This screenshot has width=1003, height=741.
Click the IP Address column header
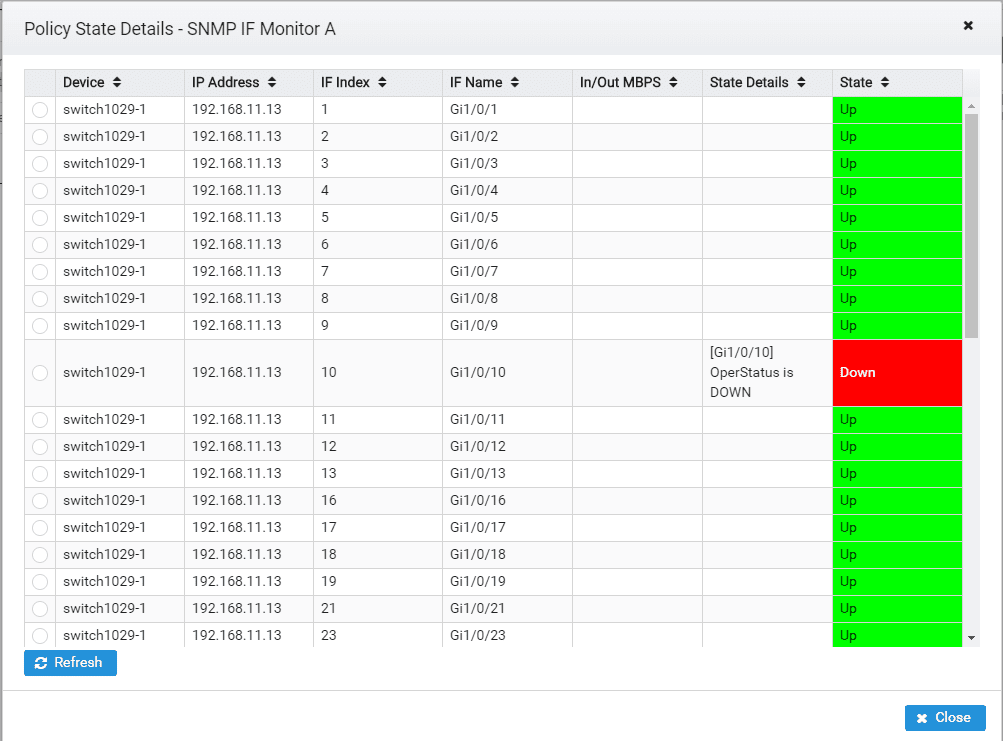click(249, 83)
